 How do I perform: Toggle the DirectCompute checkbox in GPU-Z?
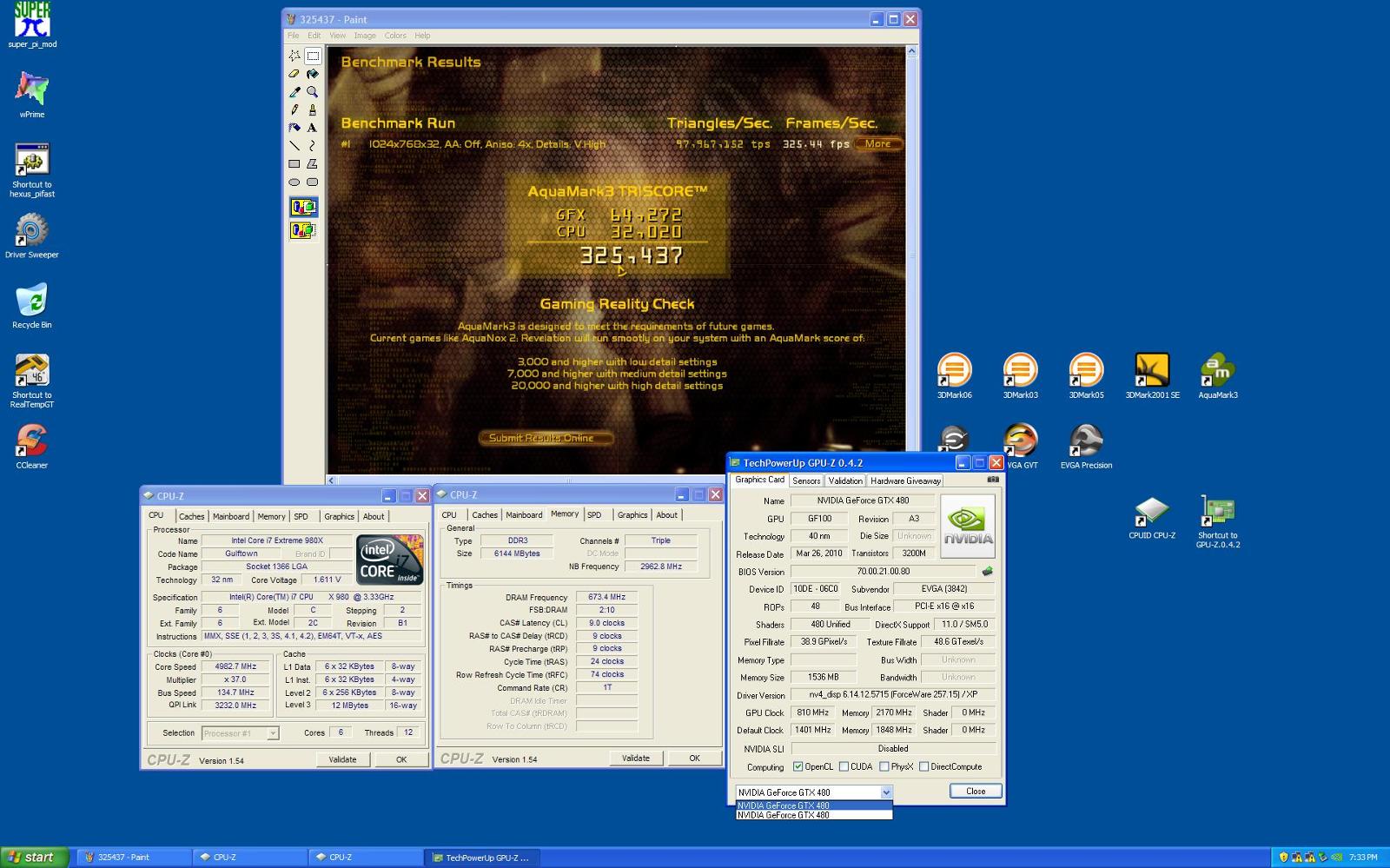click(923, 766)
